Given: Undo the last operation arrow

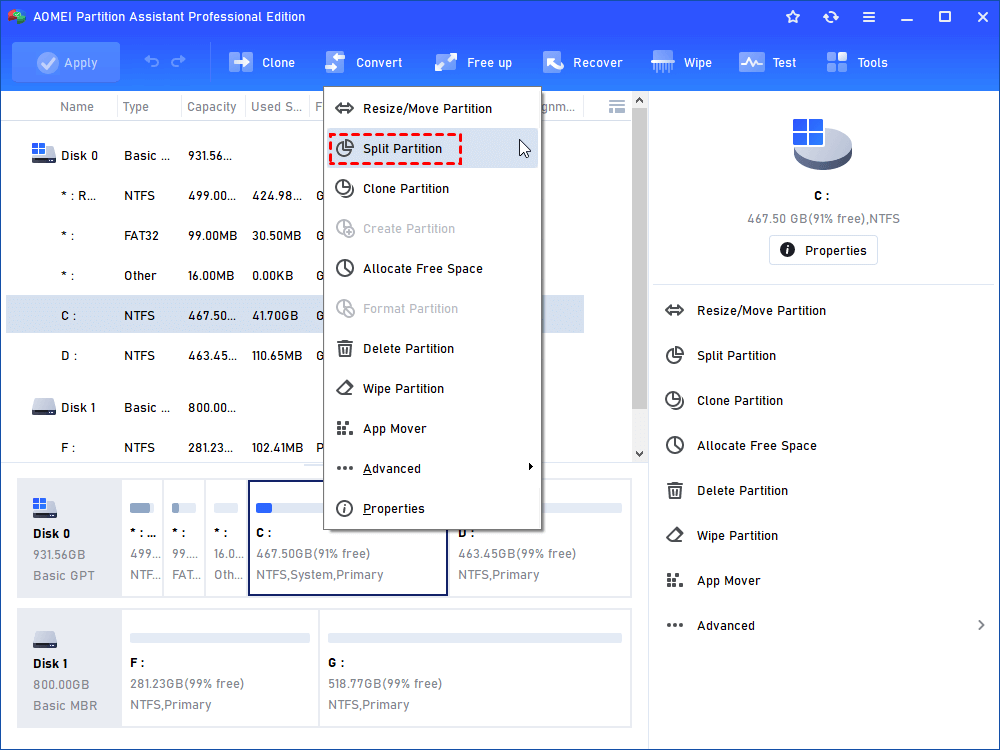Looking at the screenshot, I should click(x=152, y=62).
